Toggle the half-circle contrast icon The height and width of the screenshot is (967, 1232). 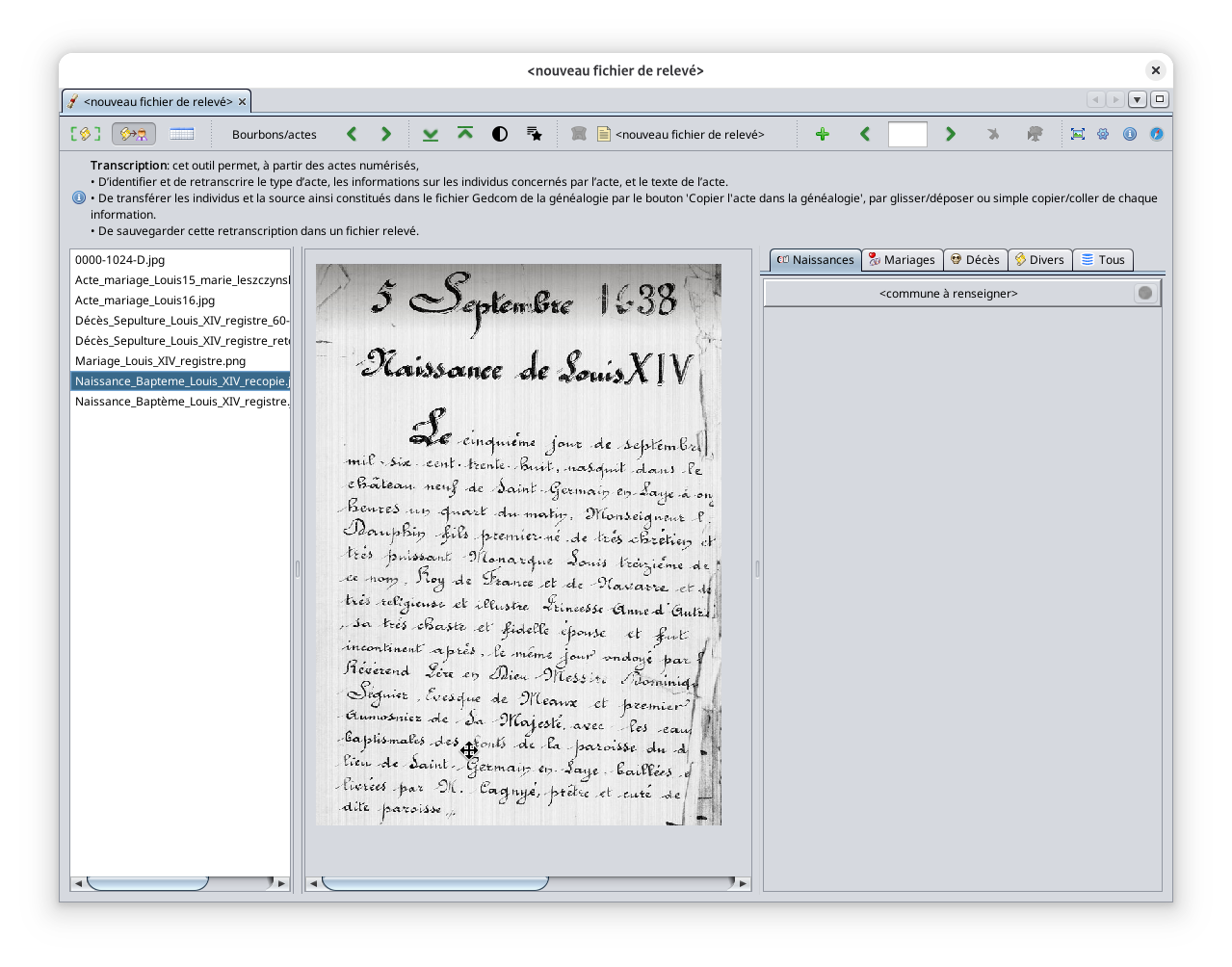[500, 134]
